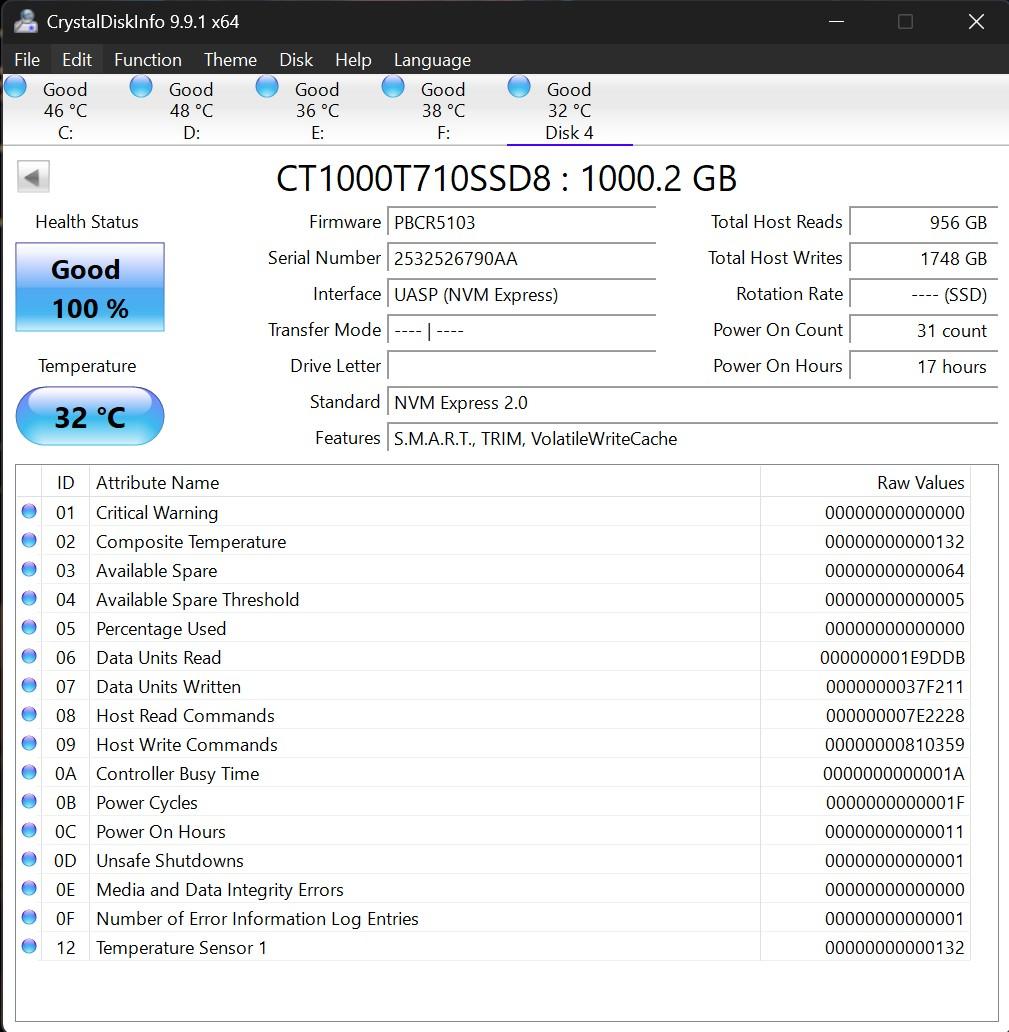Click the CrystalDiskInfo app icon in title bar
The image size is (1009, 1032).
coord(26,21)
